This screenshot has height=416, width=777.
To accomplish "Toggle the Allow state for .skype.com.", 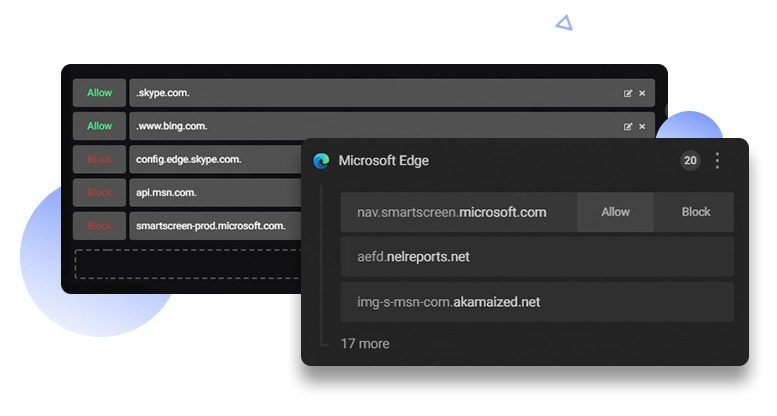I will click(x=100, y=93).
